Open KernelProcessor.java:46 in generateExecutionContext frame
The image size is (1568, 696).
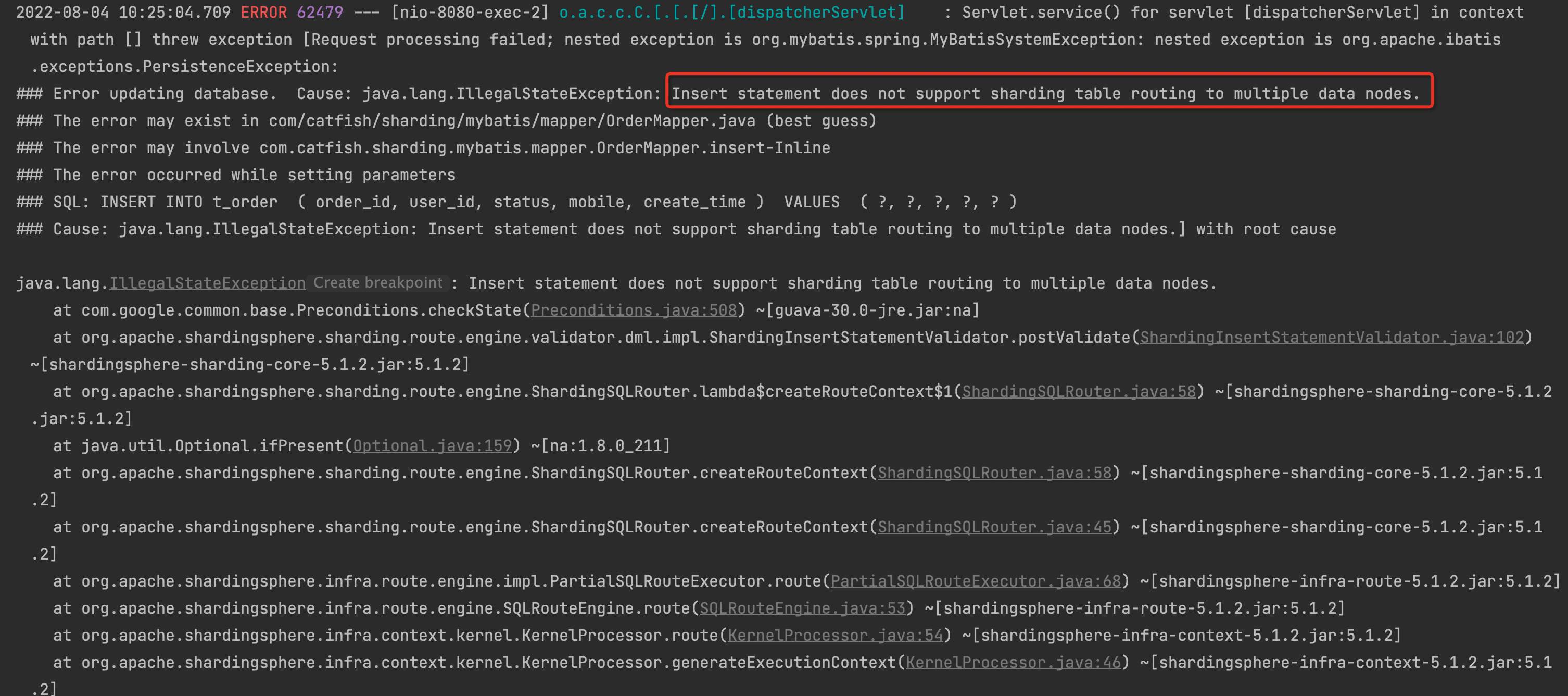tap(1013, 663)
